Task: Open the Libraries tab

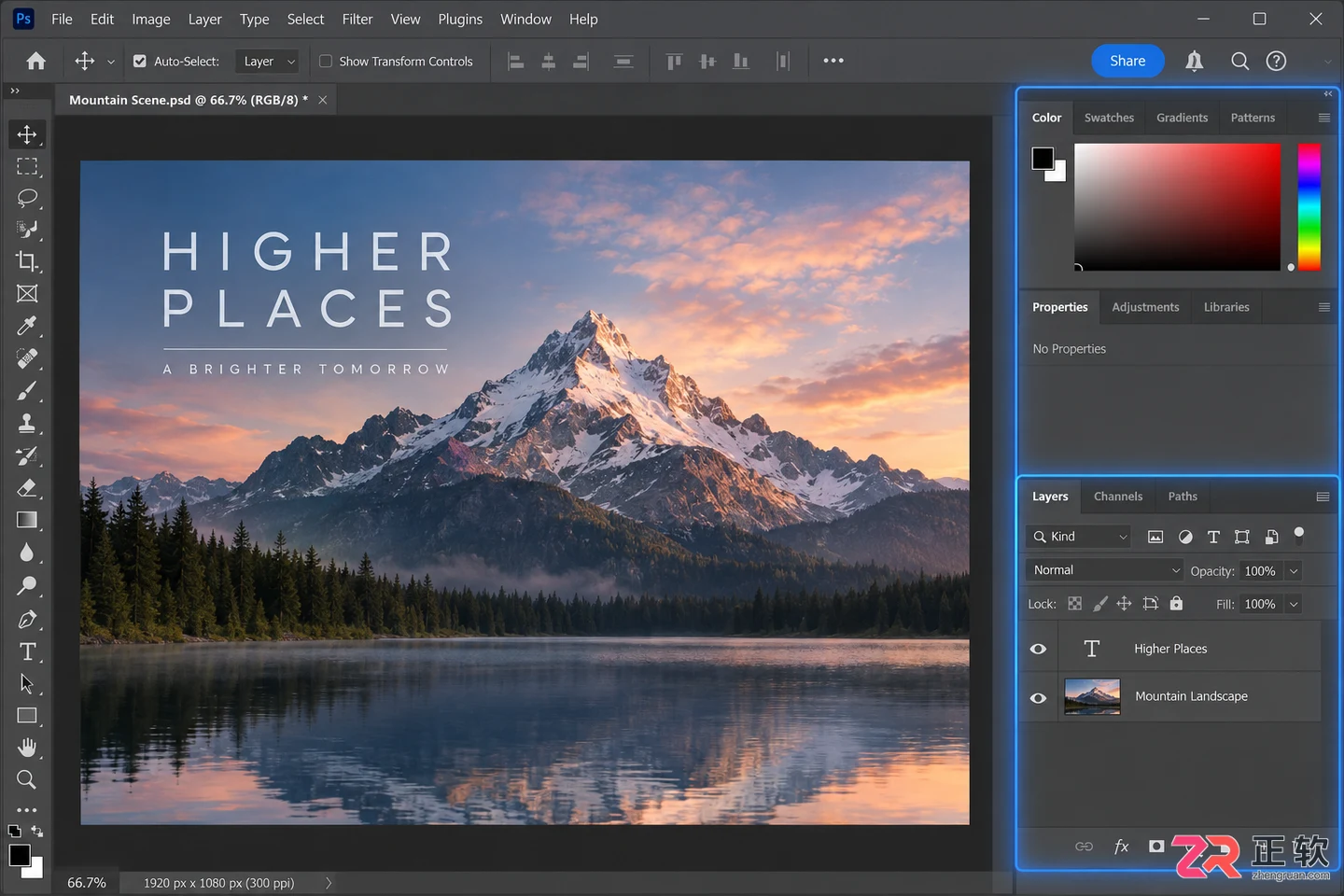Action: pos(1226,307)
